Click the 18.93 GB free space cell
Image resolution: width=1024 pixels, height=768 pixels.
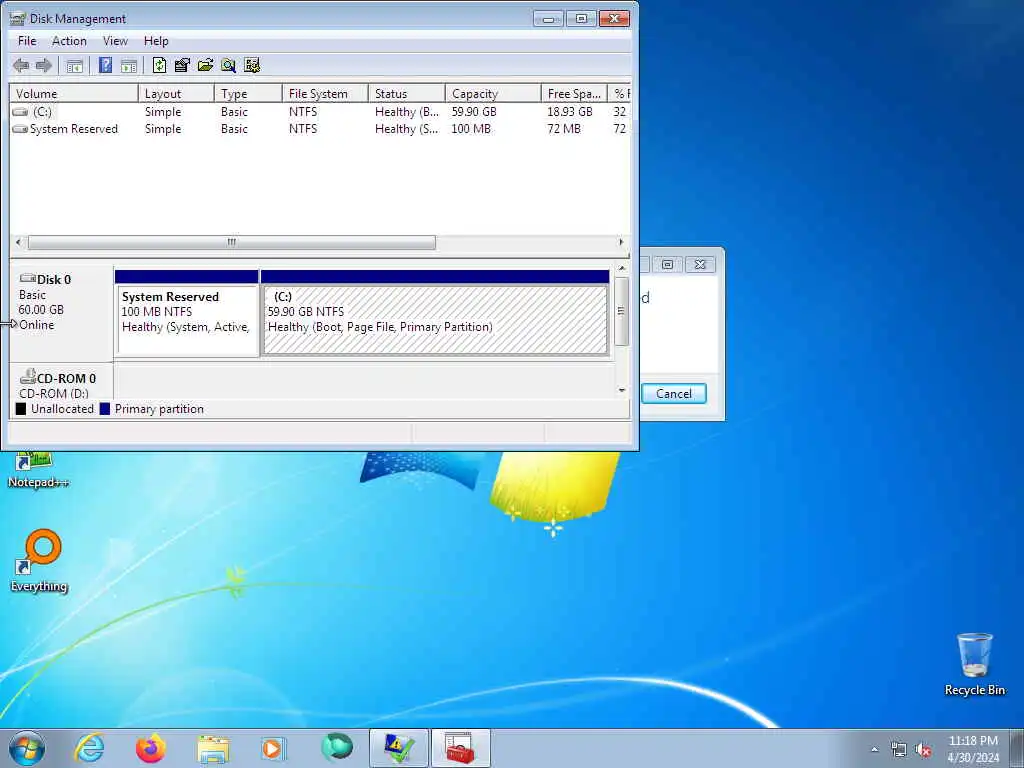click(569, 112)
